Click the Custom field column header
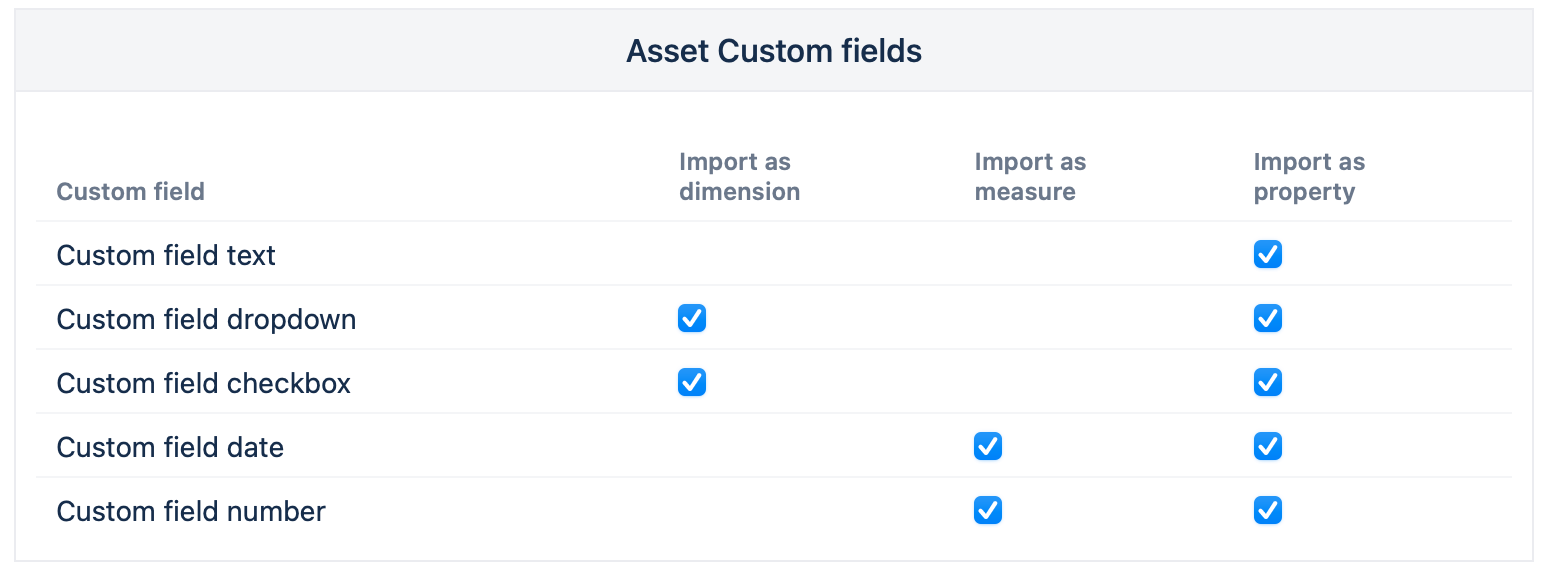Image resolution: width=1546 pixels, height=574 pixels. coord(130,192)
